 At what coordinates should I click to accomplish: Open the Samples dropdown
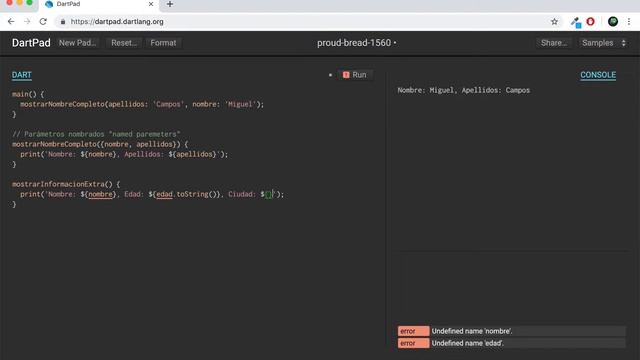603,43
